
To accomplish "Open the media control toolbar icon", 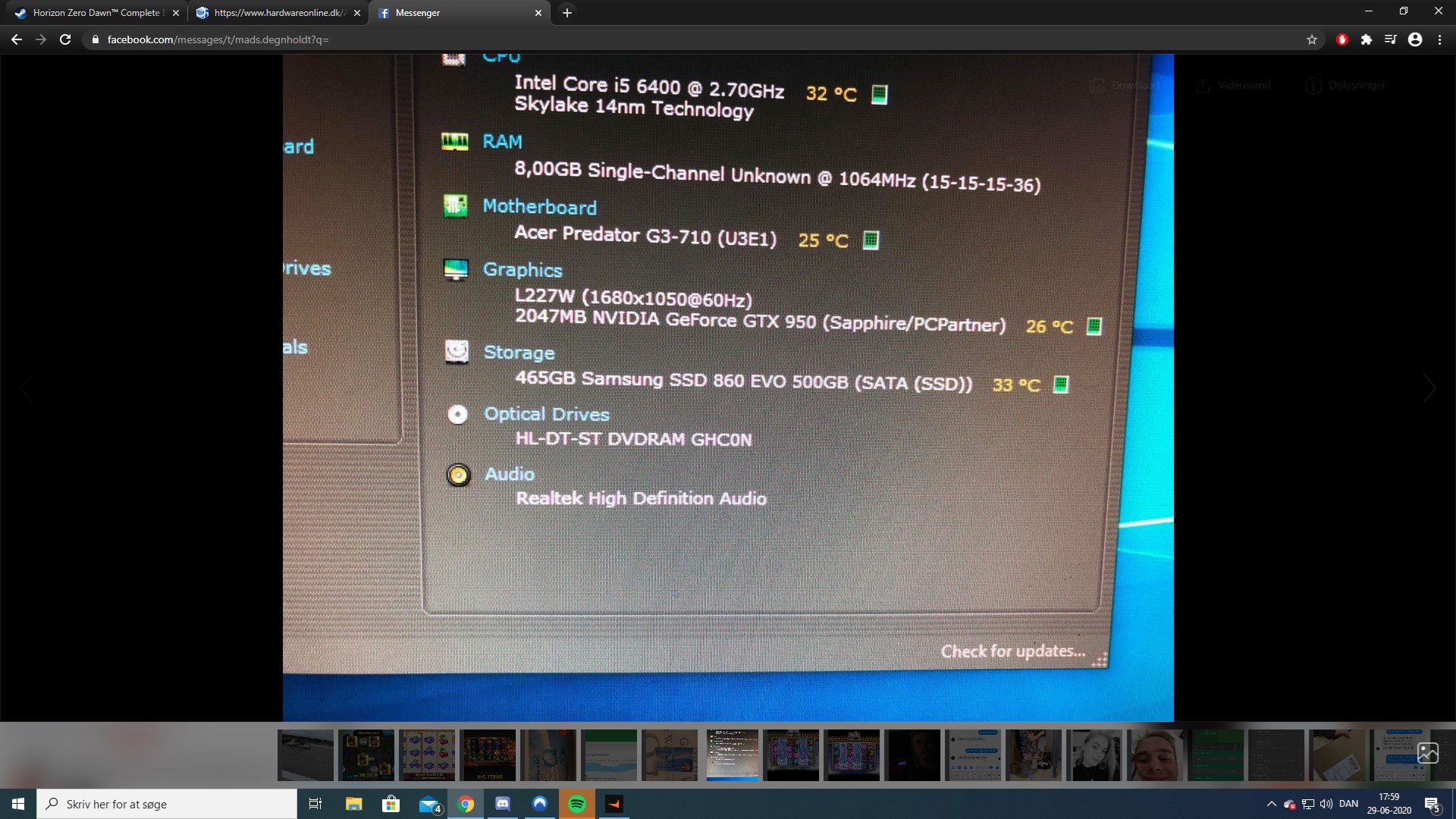I will tap(1391, 39).
